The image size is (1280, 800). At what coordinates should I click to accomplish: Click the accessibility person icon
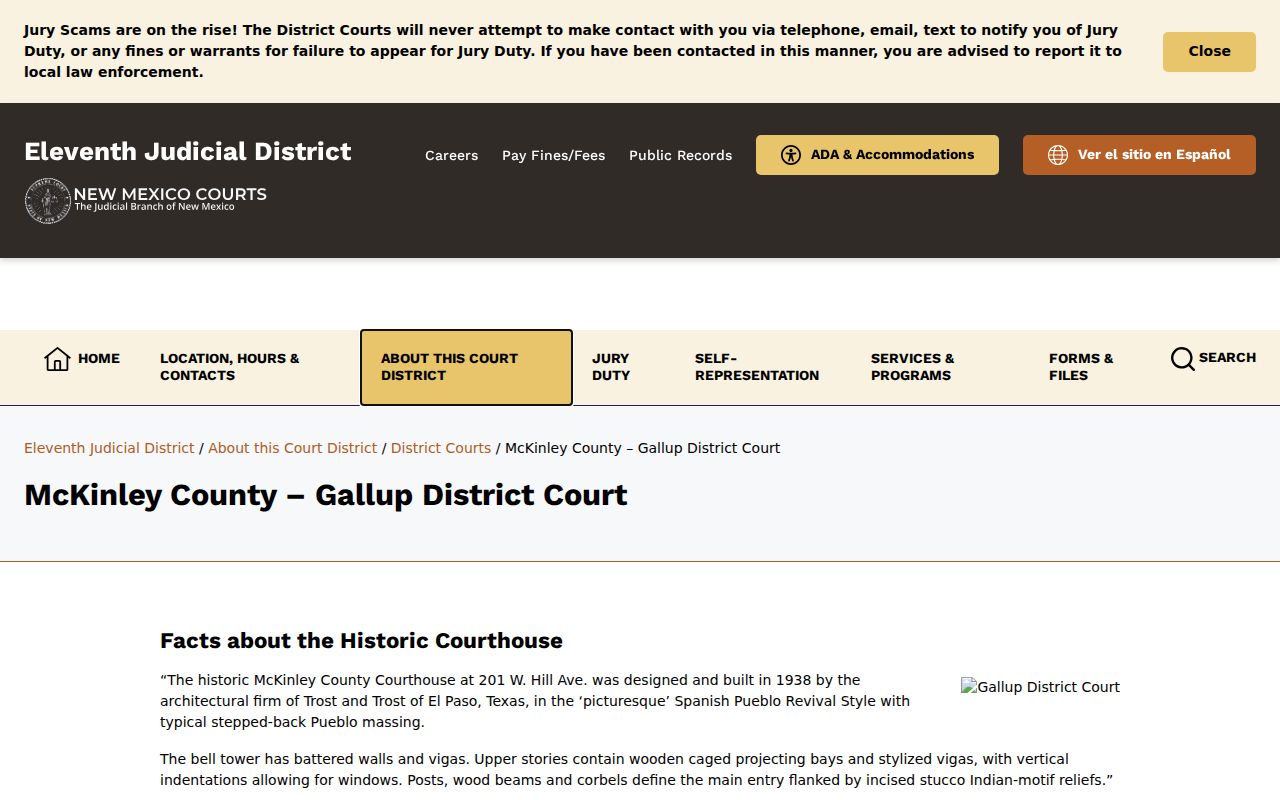pyautogui.click(x=791, y=155)
